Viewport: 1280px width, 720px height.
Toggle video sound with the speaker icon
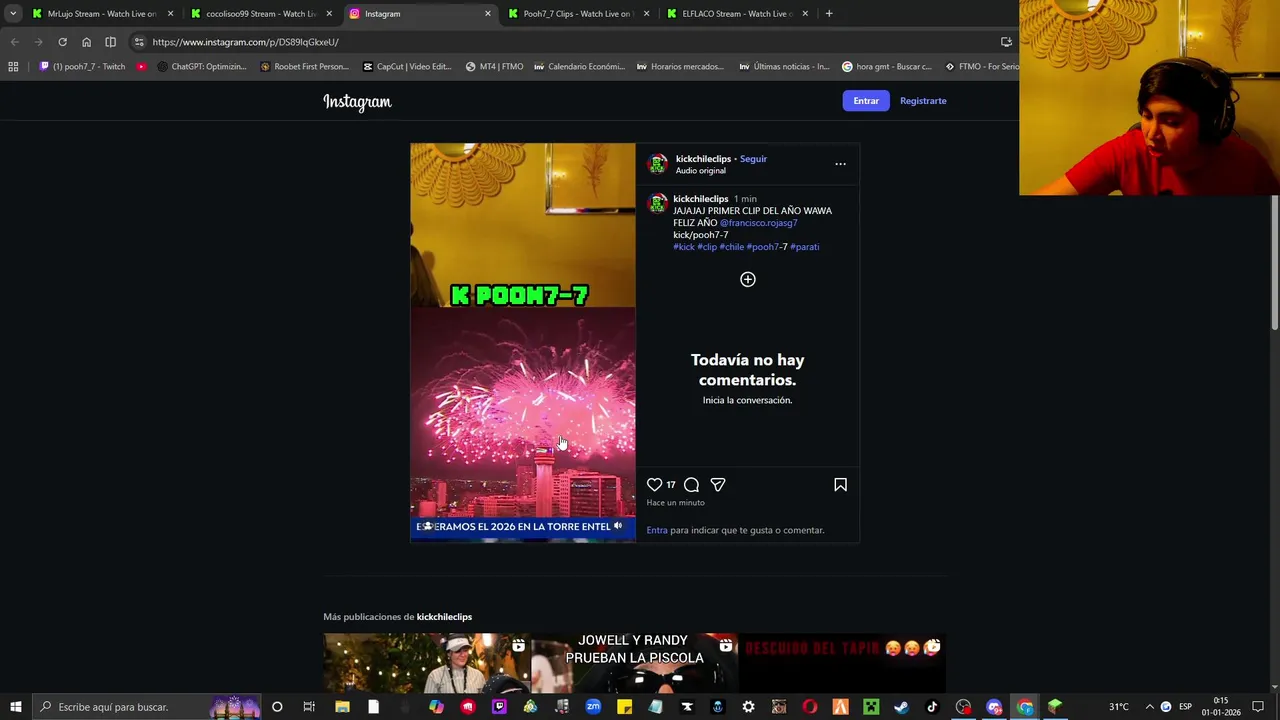point(618,526)
